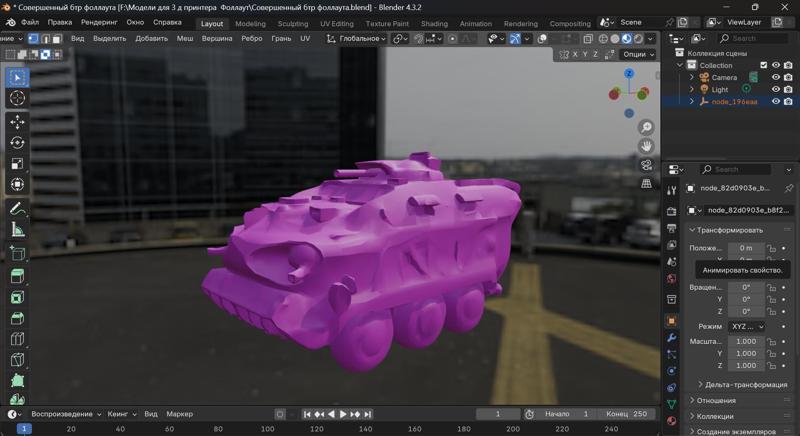
Task: Open the Render properties tab
Action: [x=671, y=211]
